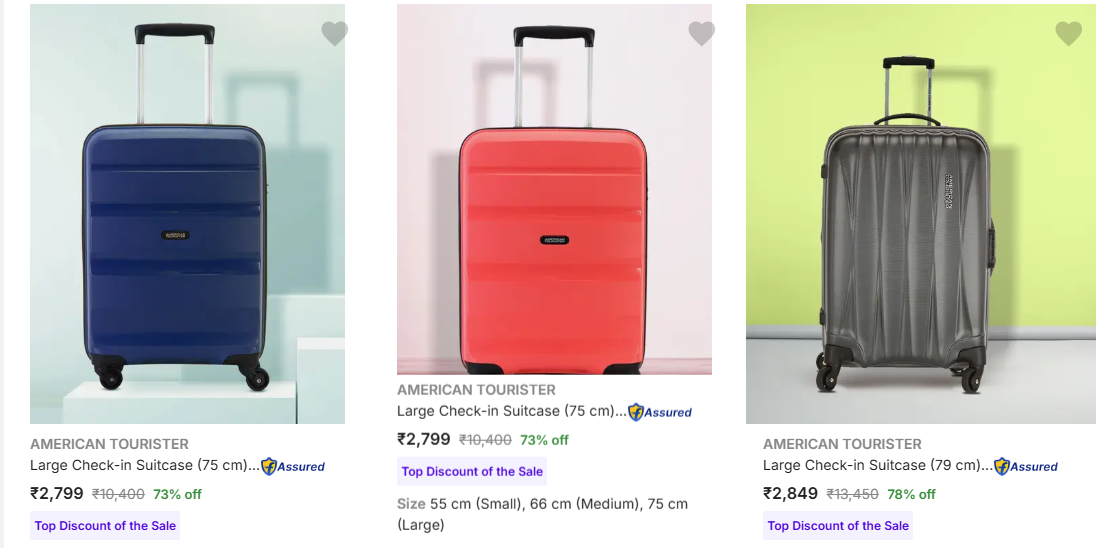This screenshot has width=1110, height=548.
Task: Open Large Check-in Suitcase (79 cm) title link
Action: pyautogui.click(x=876, y=465)
